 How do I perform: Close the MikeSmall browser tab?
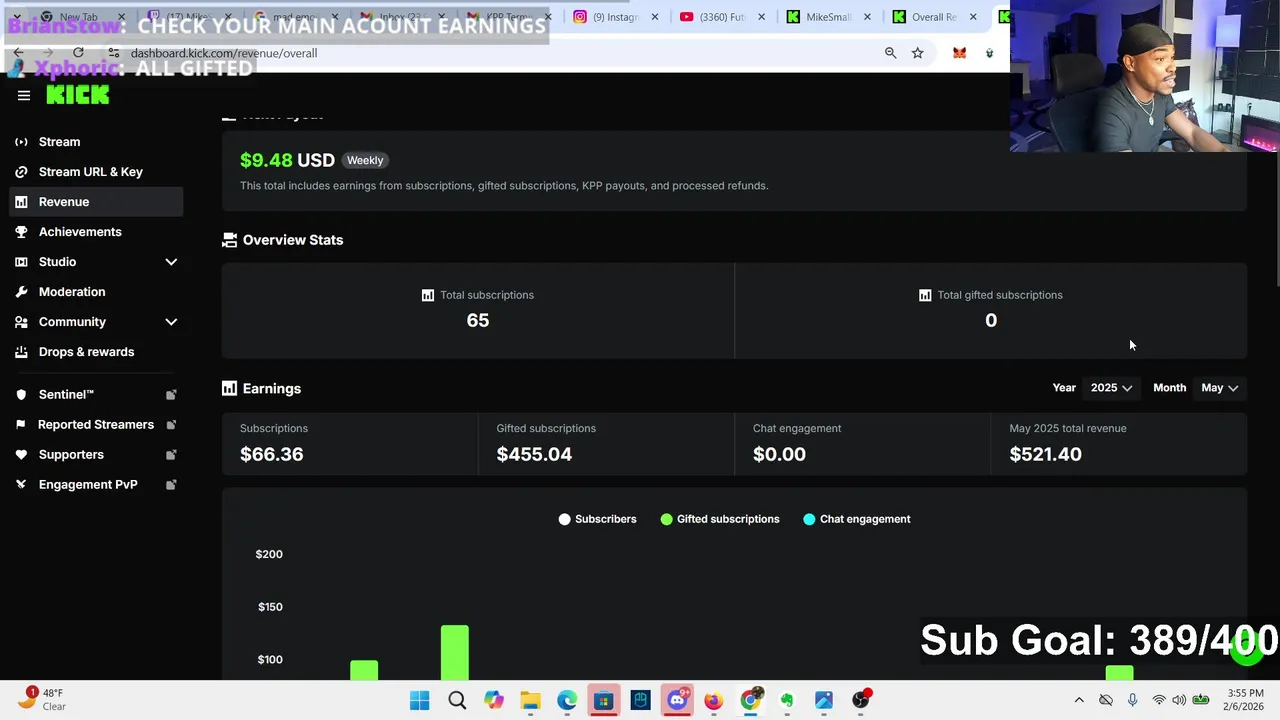867,17
